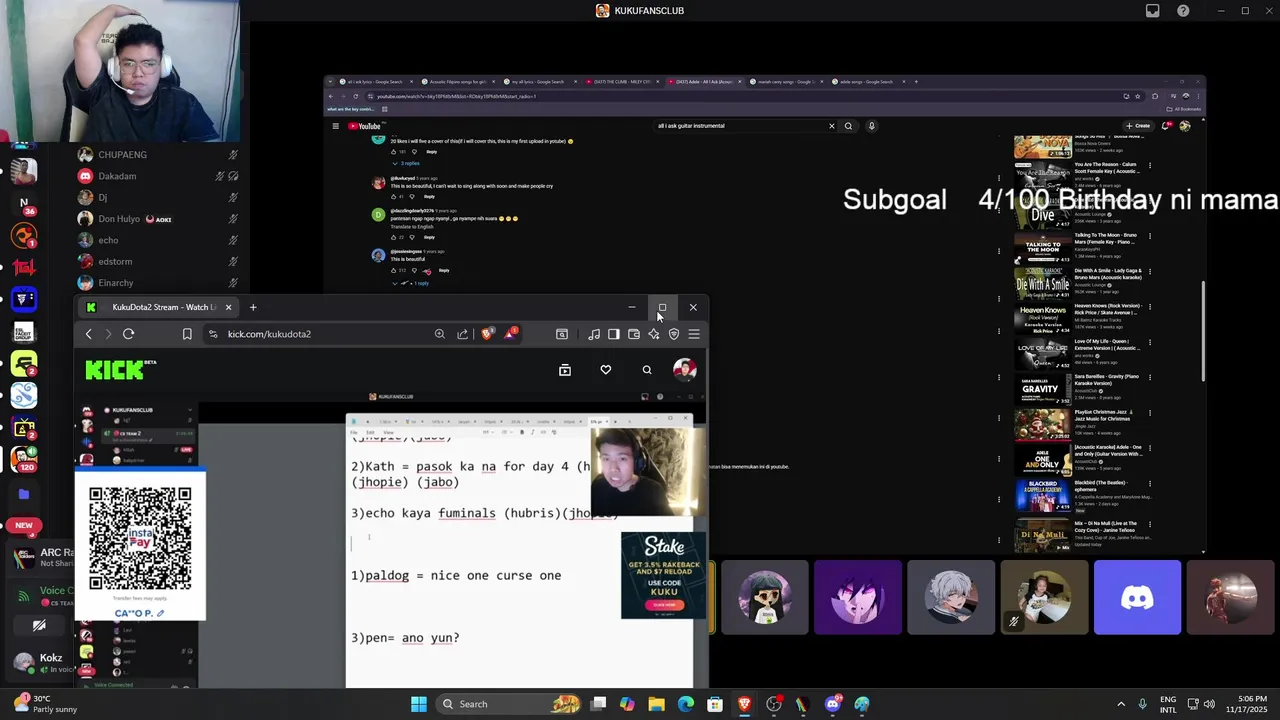Clear the YouTube search box text
This screenshot has height=720, width=1280.
click(x=831, y=126)
